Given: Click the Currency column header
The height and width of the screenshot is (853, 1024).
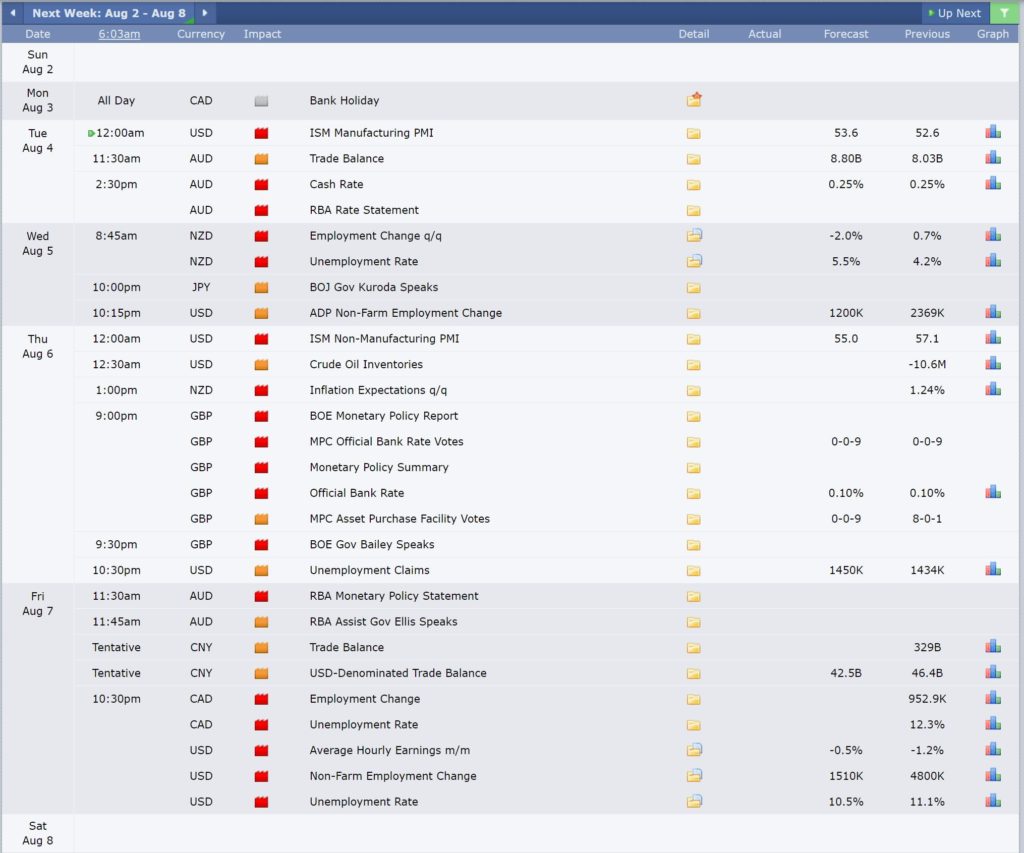Looking at the screenshot, I should [200, 34].
